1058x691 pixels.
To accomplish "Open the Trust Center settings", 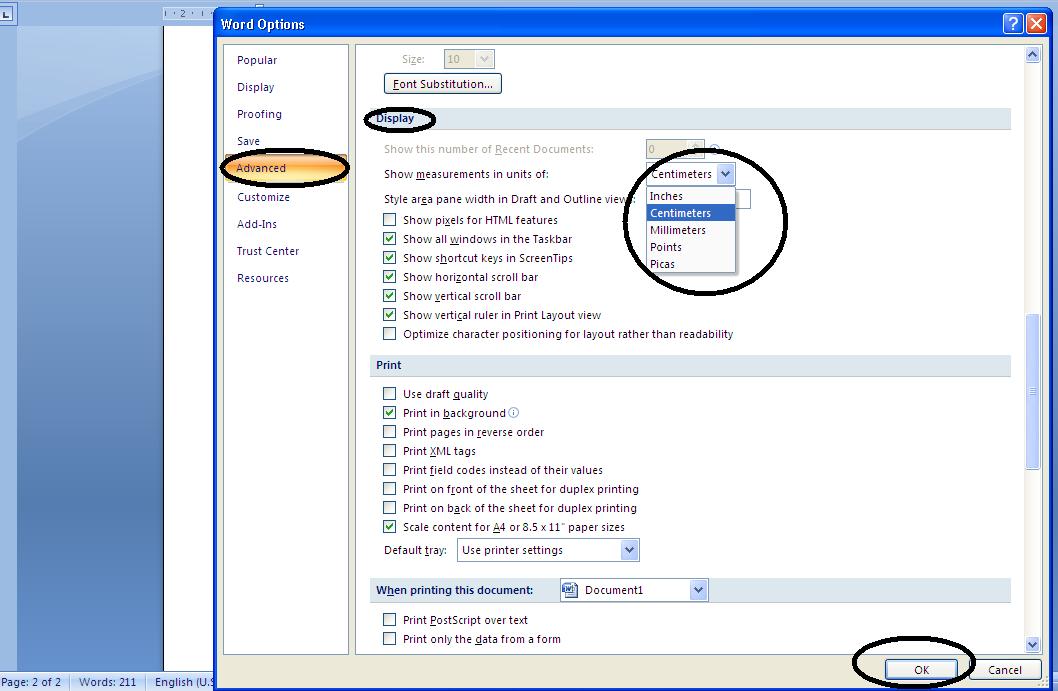I will point(266,251).
